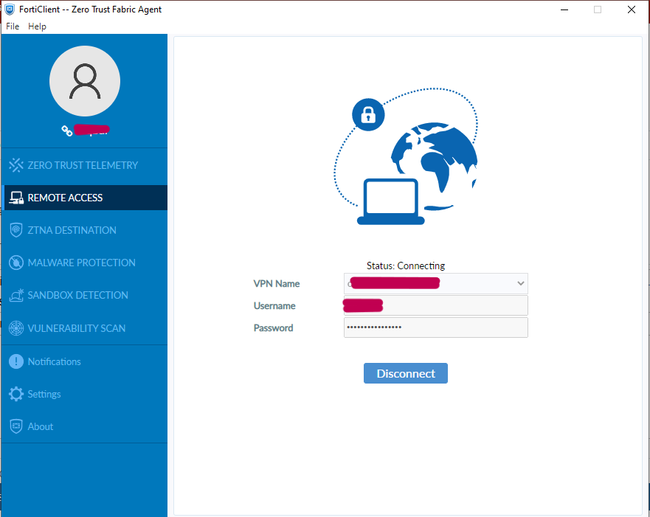
Task: Click the Zero Trust Telemetry icon
Action: 16,165
